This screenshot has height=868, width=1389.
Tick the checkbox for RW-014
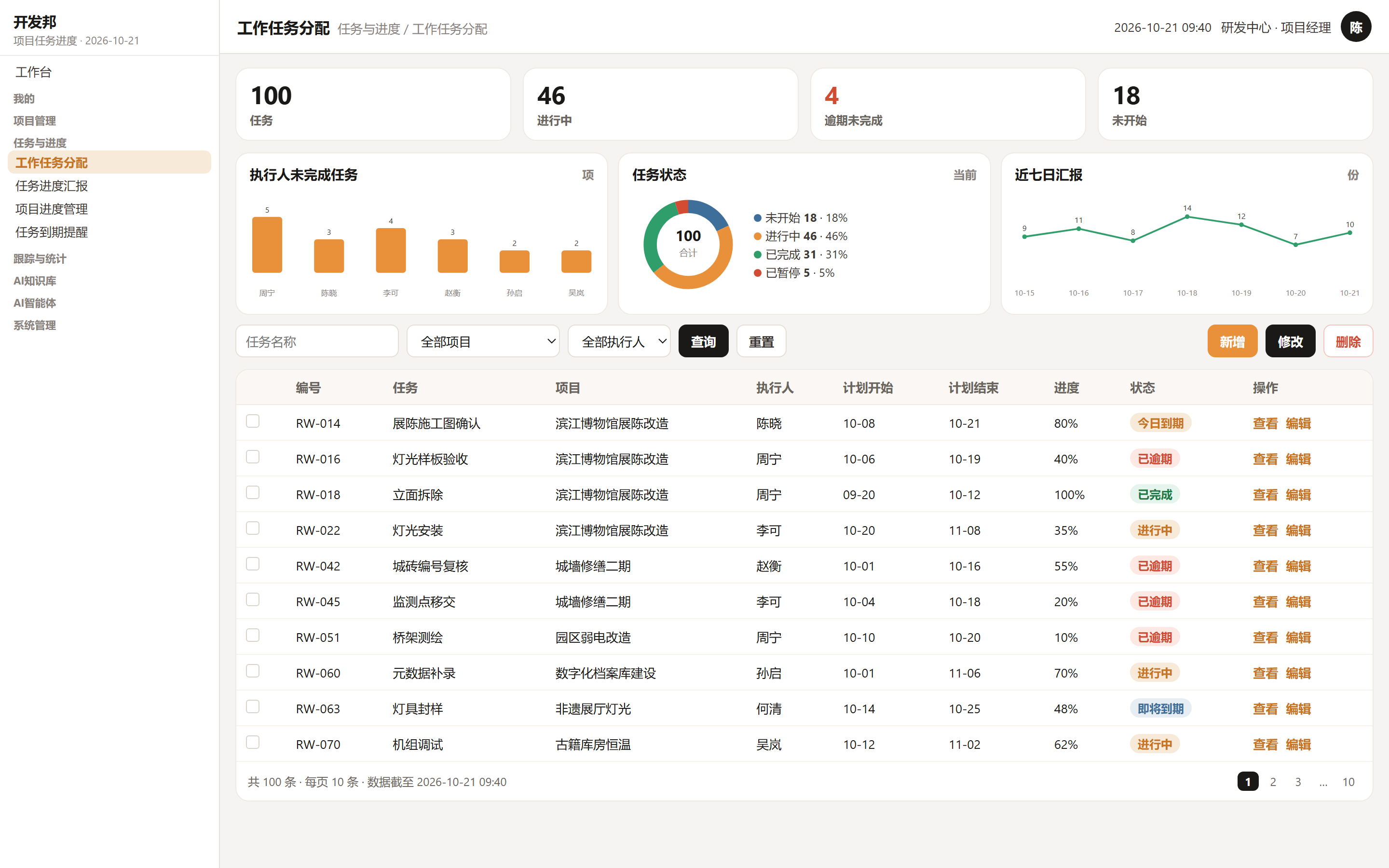[253, 421]
